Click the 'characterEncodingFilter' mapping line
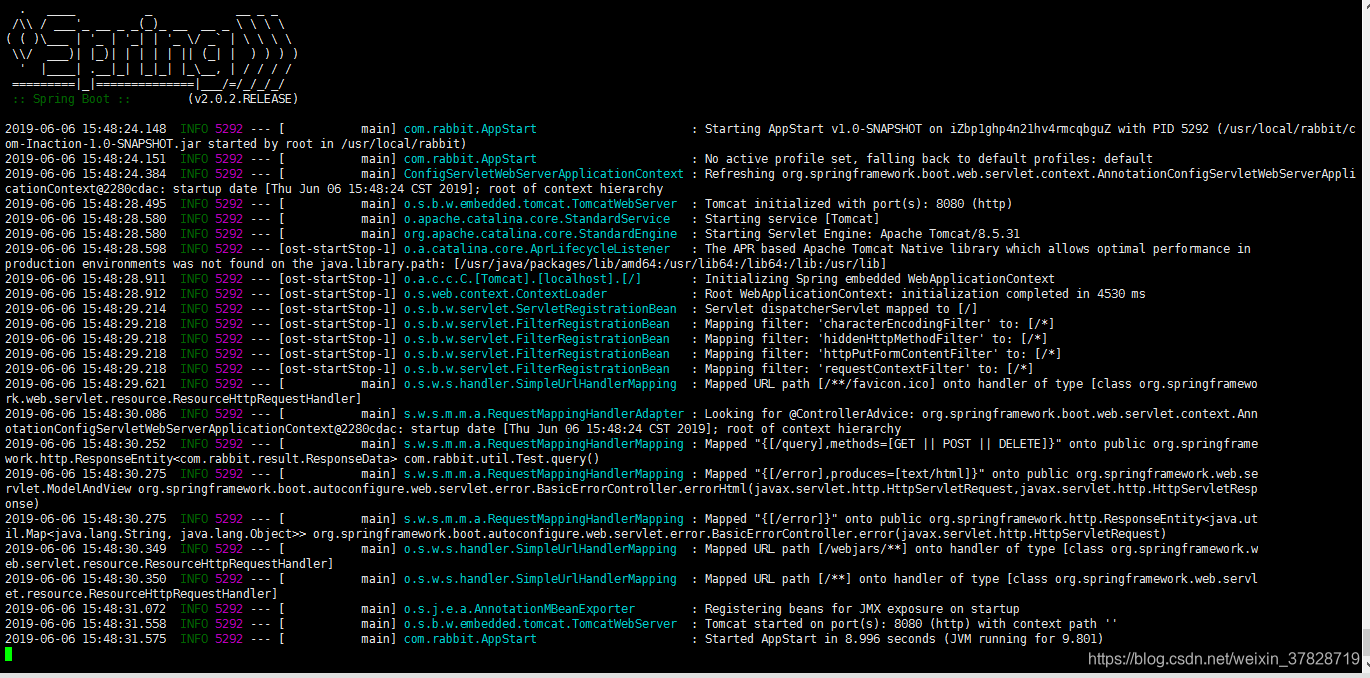1370x678 pixels. point(880,324)
